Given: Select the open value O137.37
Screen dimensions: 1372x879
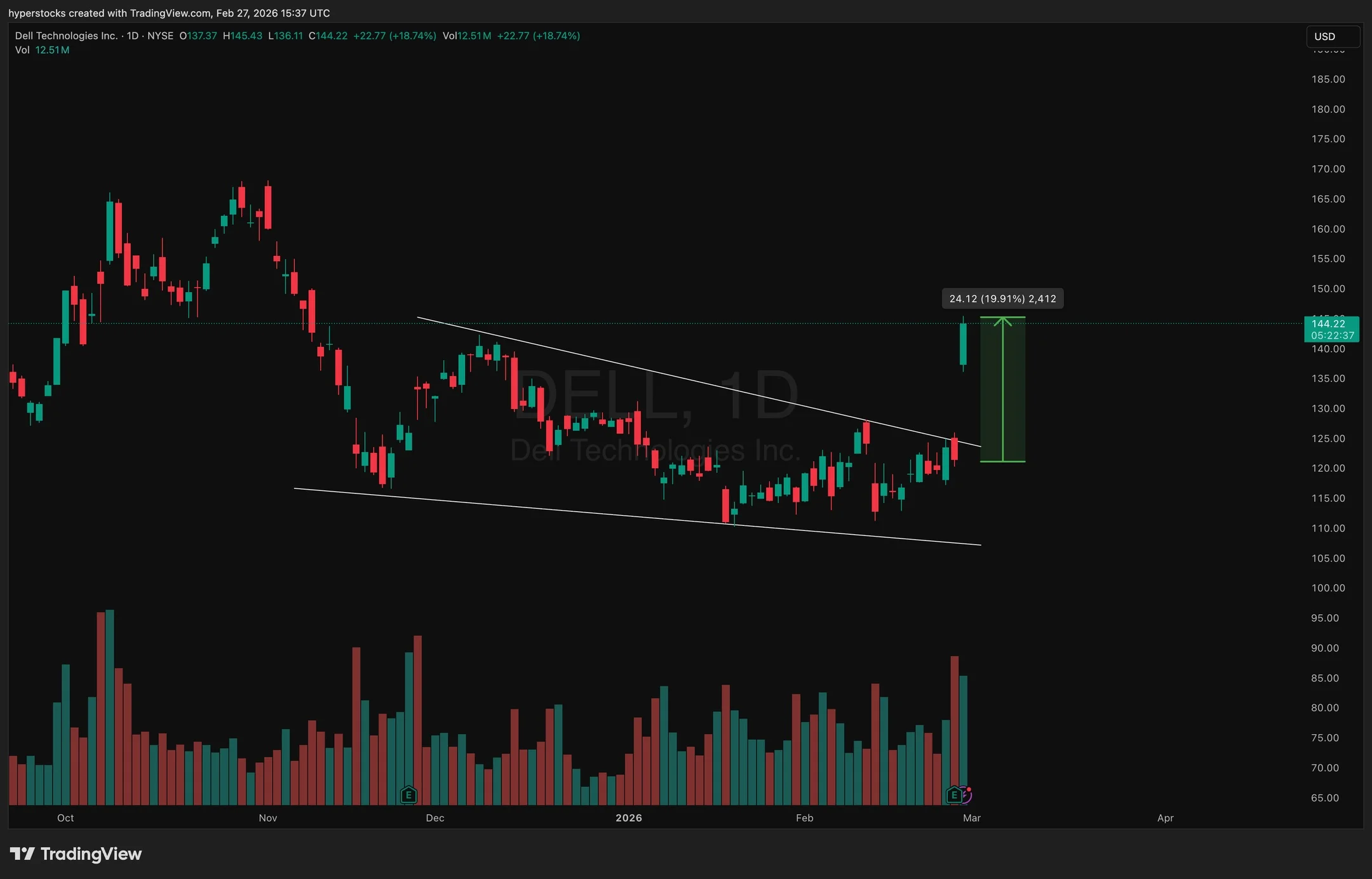Looking at the screenshot, I should click(198, 36).
